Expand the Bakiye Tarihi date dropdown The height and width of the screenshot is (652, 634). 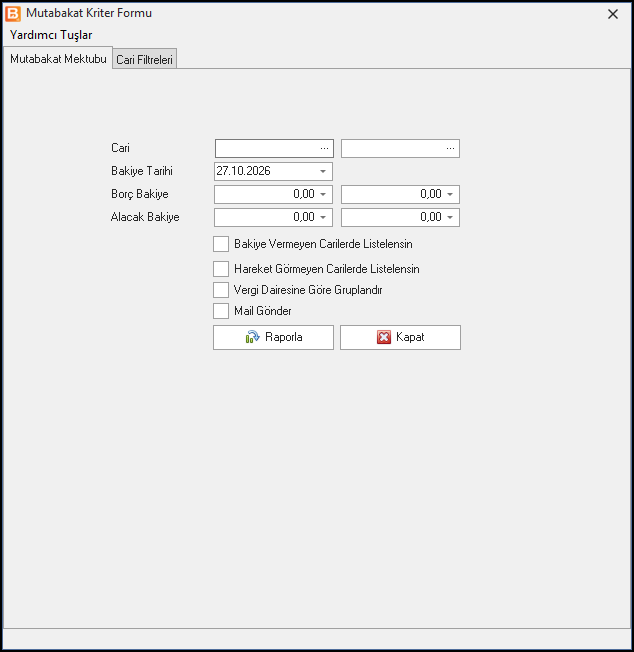(323, 171)
